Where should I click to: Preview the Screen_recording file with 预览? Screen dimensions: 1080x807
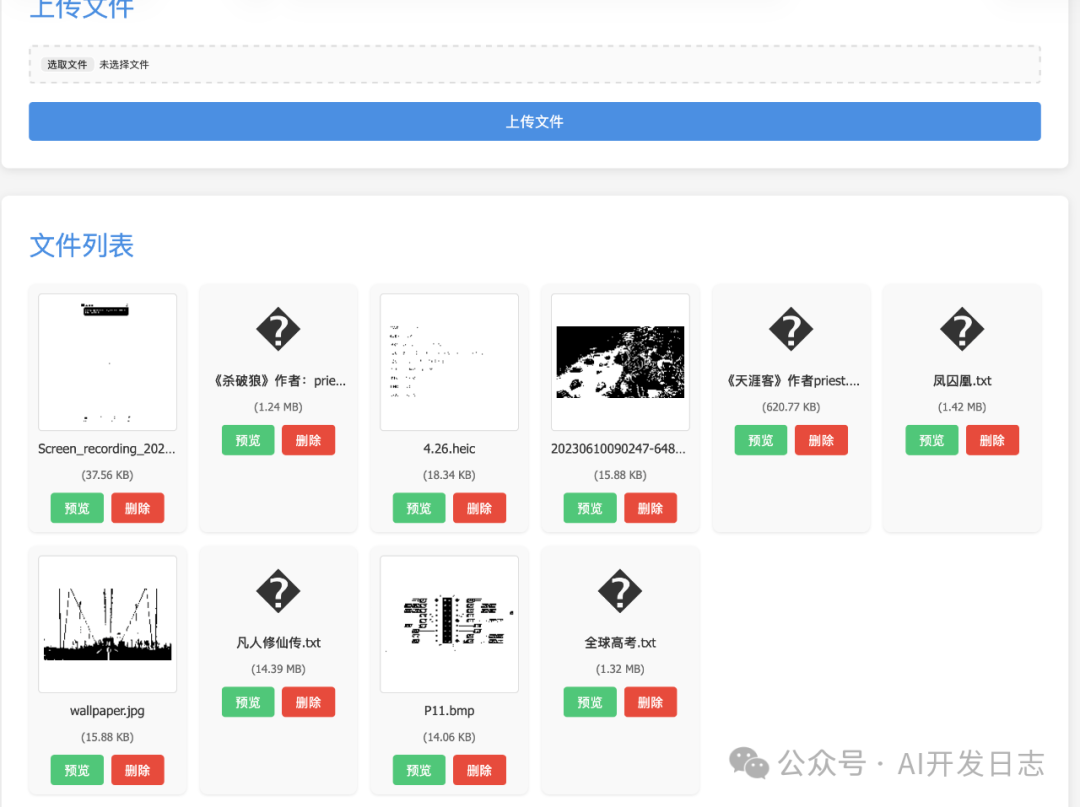click(77, 508)
